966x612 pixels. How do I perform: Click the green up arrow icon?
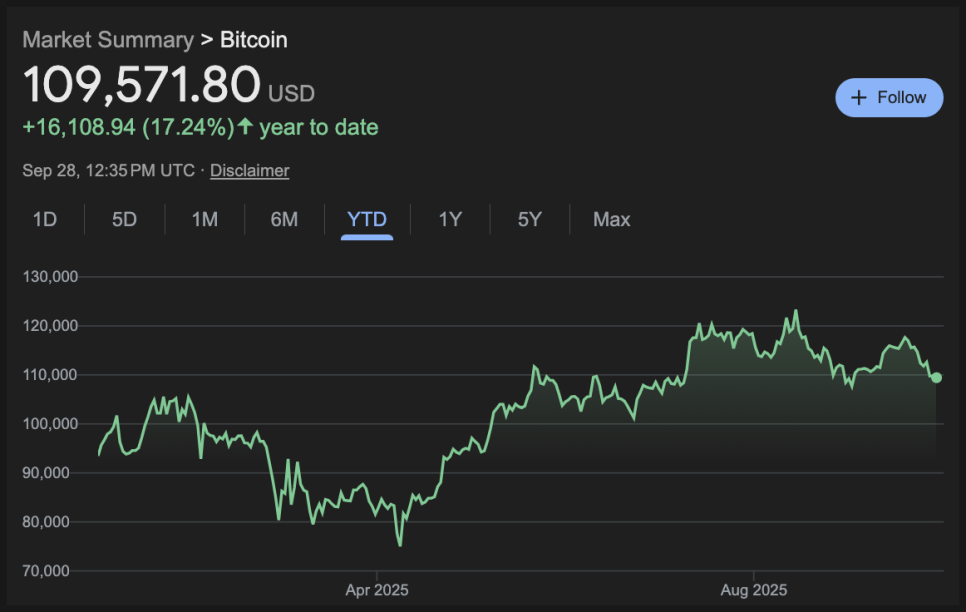point(245,126)
